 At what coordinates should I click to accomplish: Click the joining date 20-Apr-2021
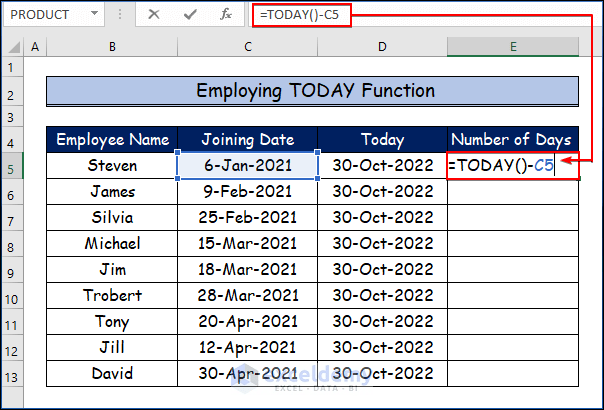click(x=248, y=322)
